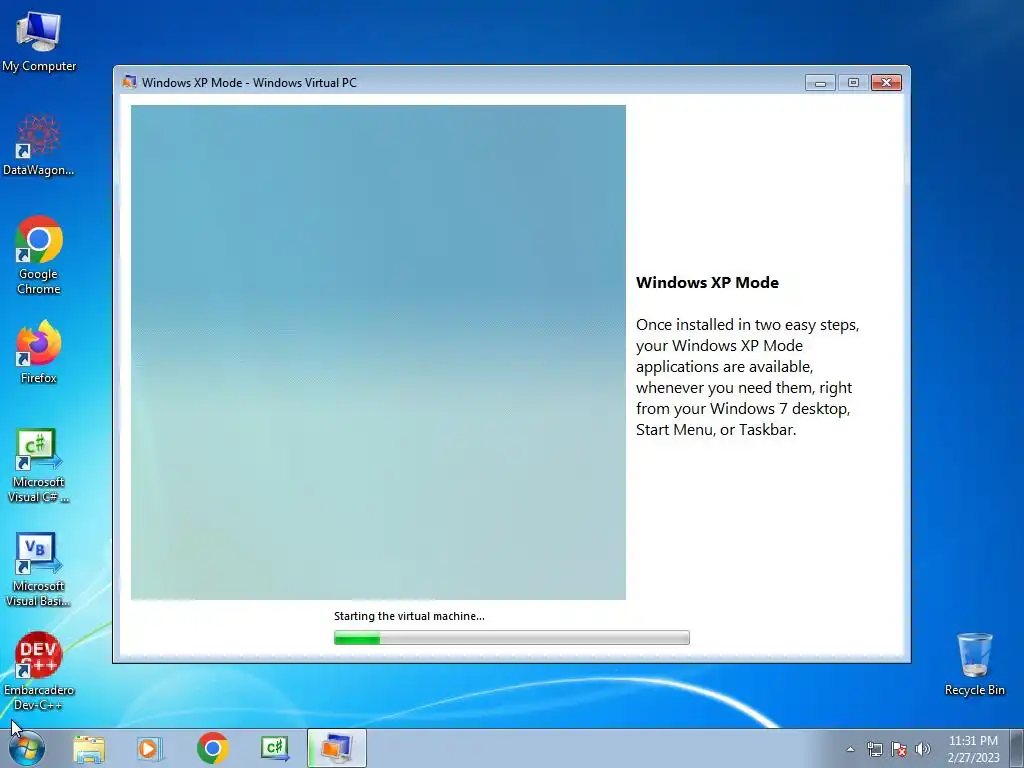Maximize the Windows XP Mode window

coord(853,82)
